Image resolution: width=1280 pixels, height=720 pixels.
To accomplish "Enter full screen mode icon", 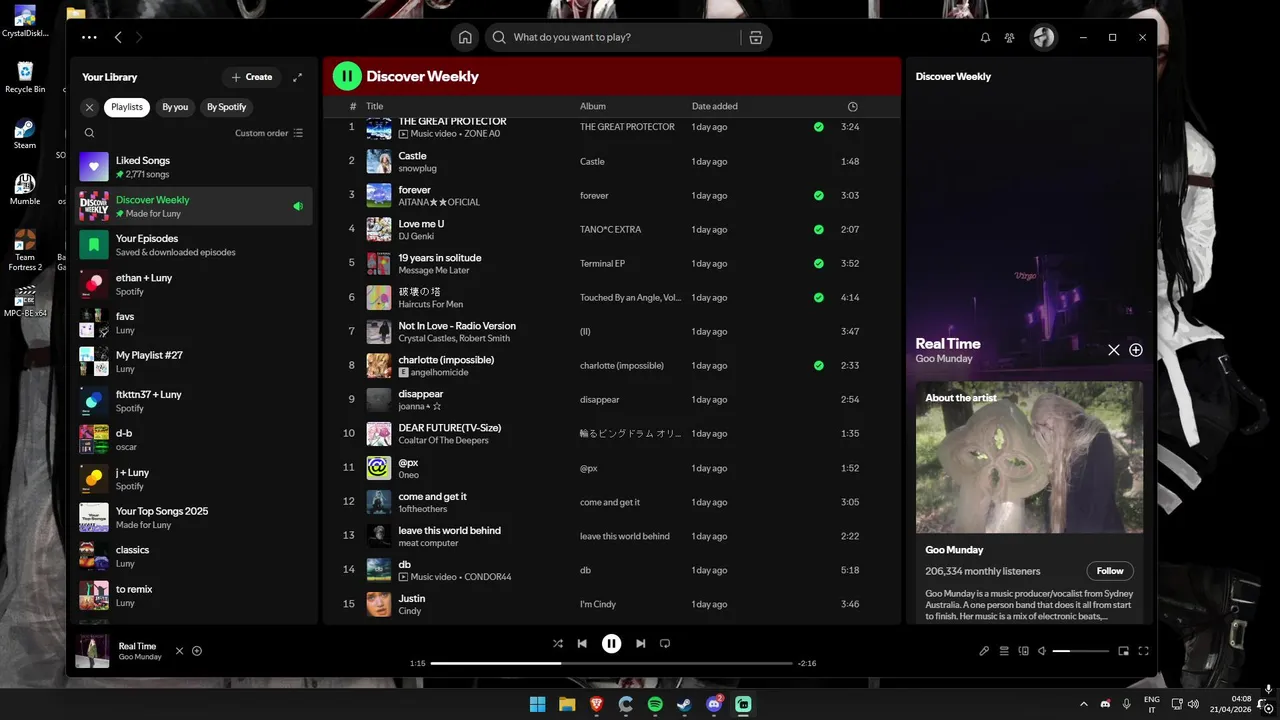I will (x=1143, y=651).
